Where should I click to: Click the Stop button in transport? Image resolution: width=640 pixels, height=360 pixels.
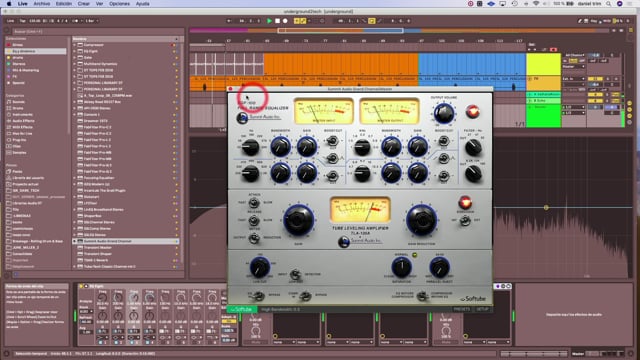point(277,21)
